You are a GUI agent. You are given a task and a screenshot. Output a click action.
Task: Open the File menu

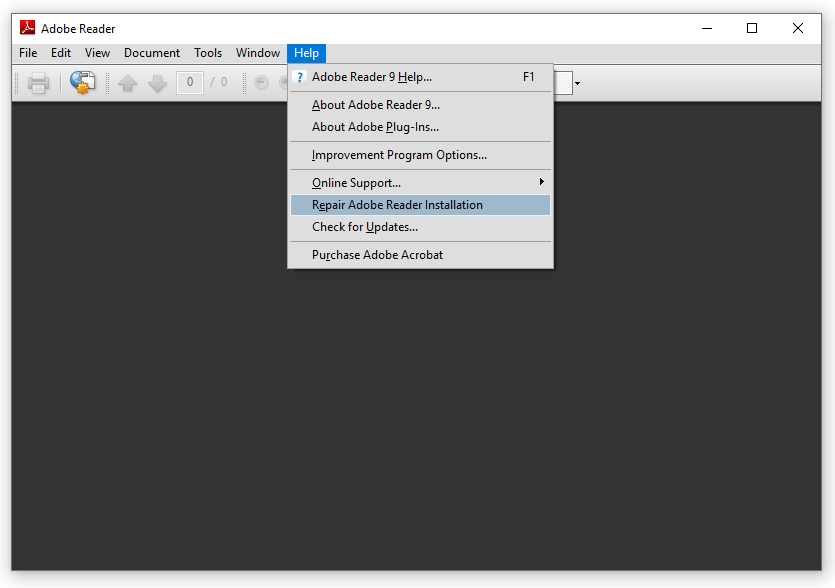(28, 53)
